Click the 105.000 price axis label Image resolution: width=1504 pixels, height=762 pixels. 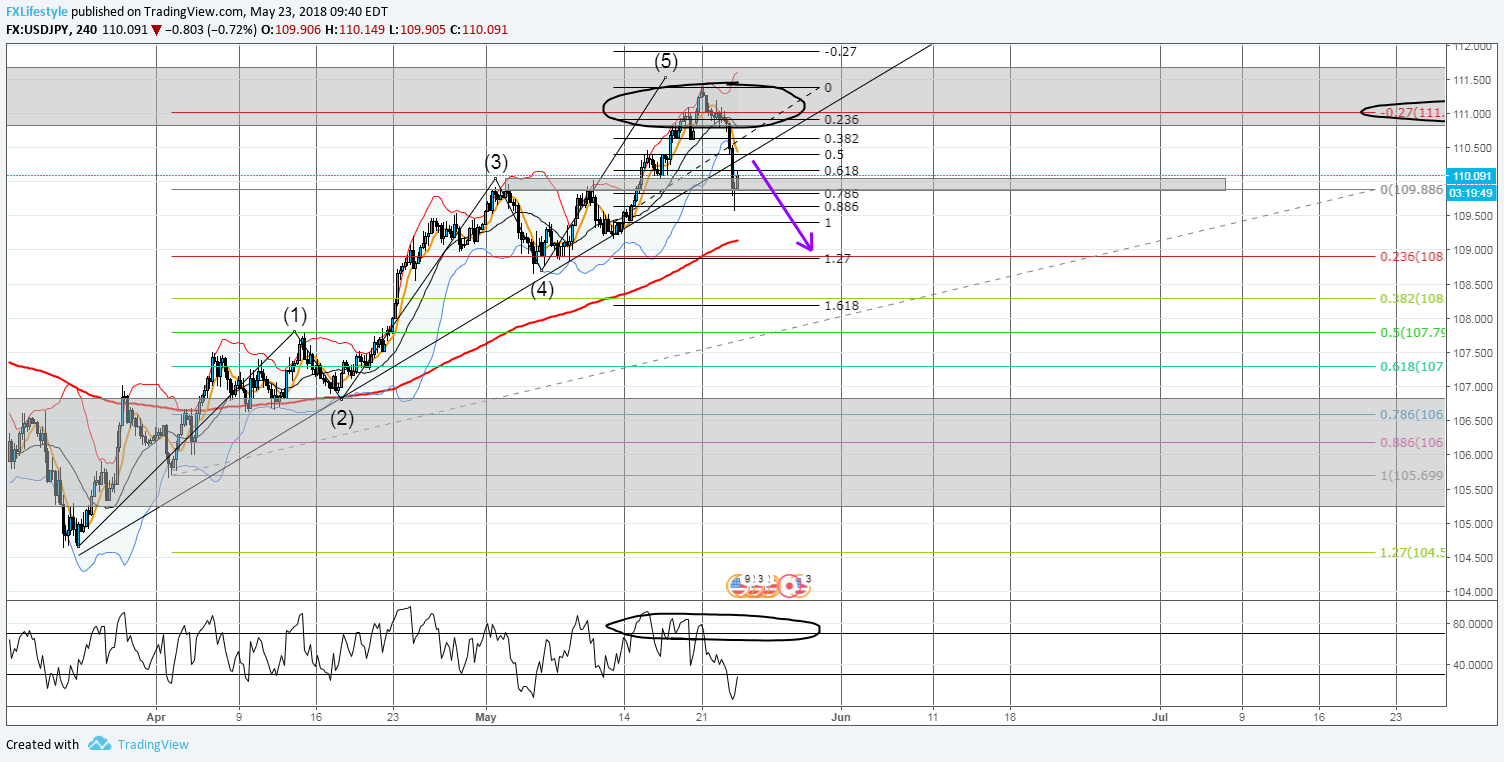coord(1472,523)
